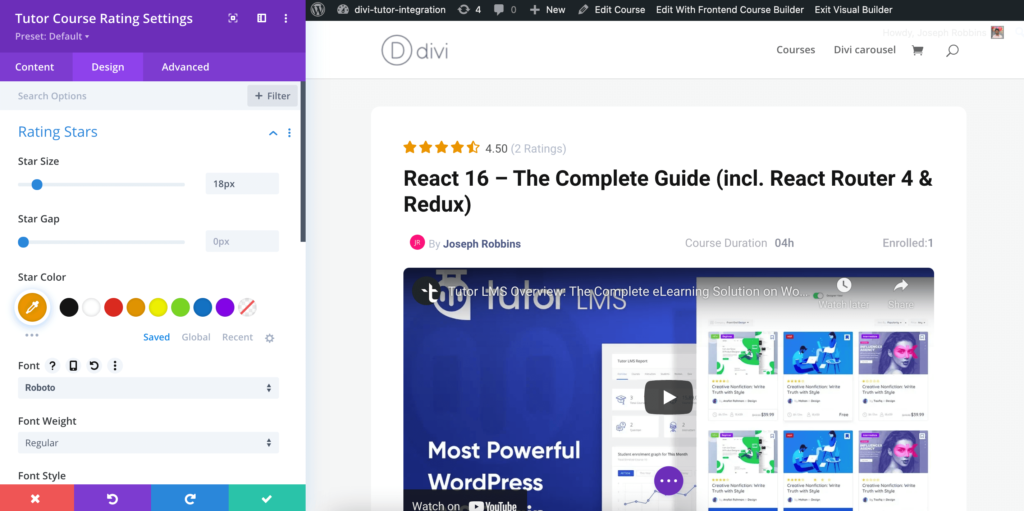1024x511 pixels.
Task: Open Rating Stars section options menu
Action: 289,133
